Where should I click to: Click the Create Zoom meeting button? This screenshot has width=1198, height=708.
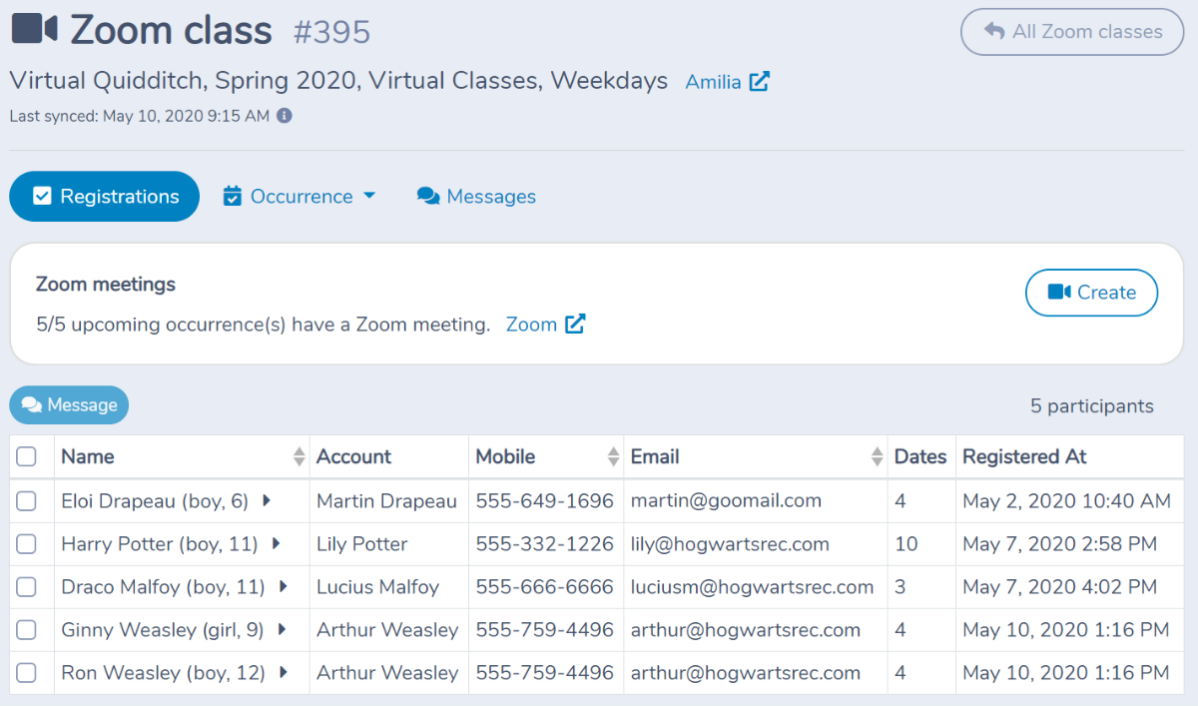click(x=1092, y=293)
